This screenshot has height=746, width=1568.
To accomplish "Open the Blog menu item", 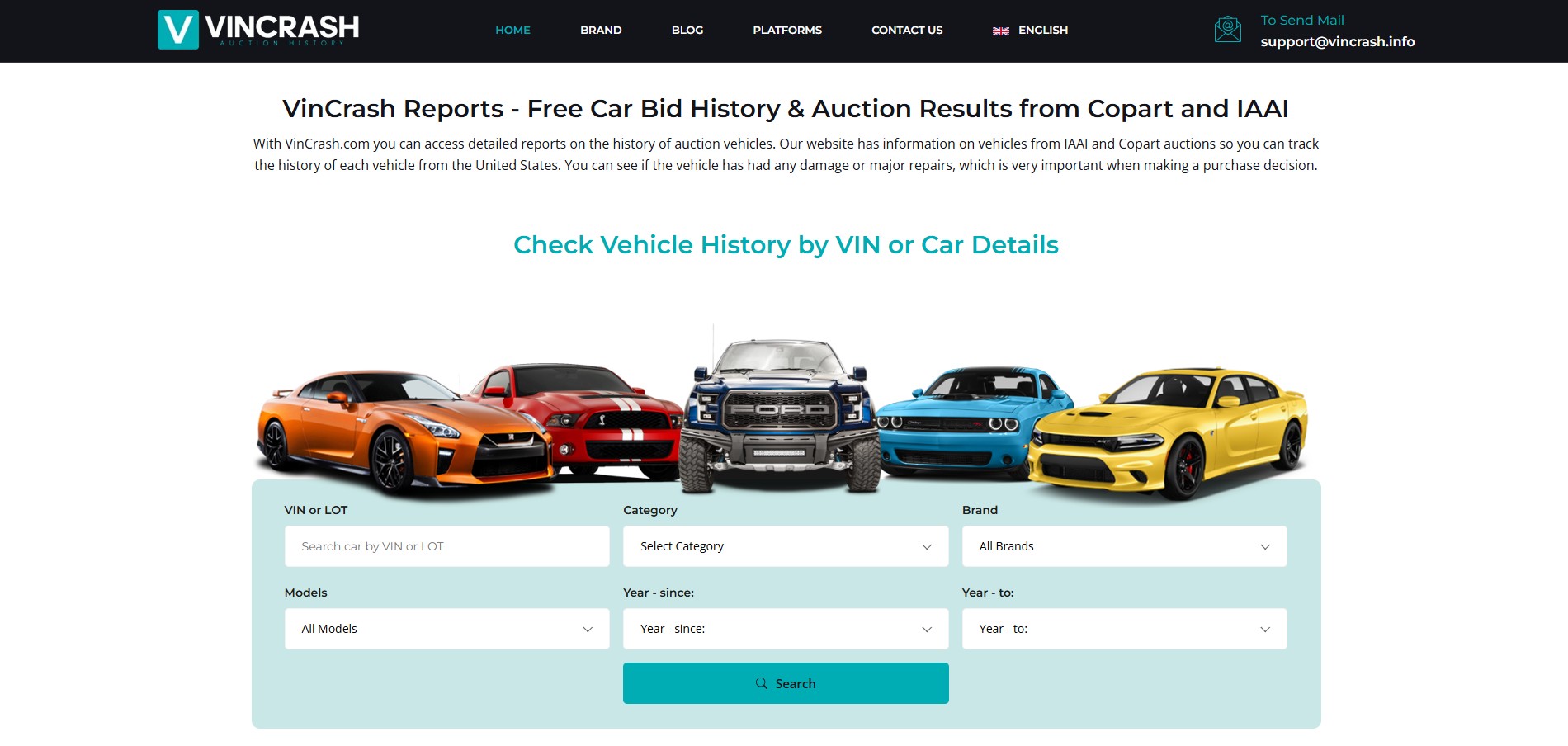I will pos(687,30).
